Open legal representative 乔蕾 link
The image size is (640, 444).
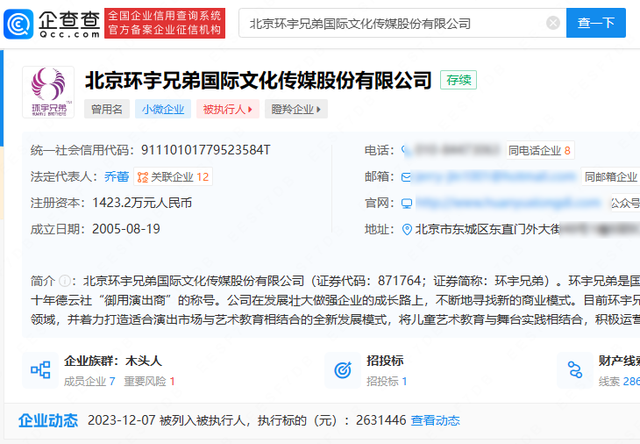click(116, 177)
